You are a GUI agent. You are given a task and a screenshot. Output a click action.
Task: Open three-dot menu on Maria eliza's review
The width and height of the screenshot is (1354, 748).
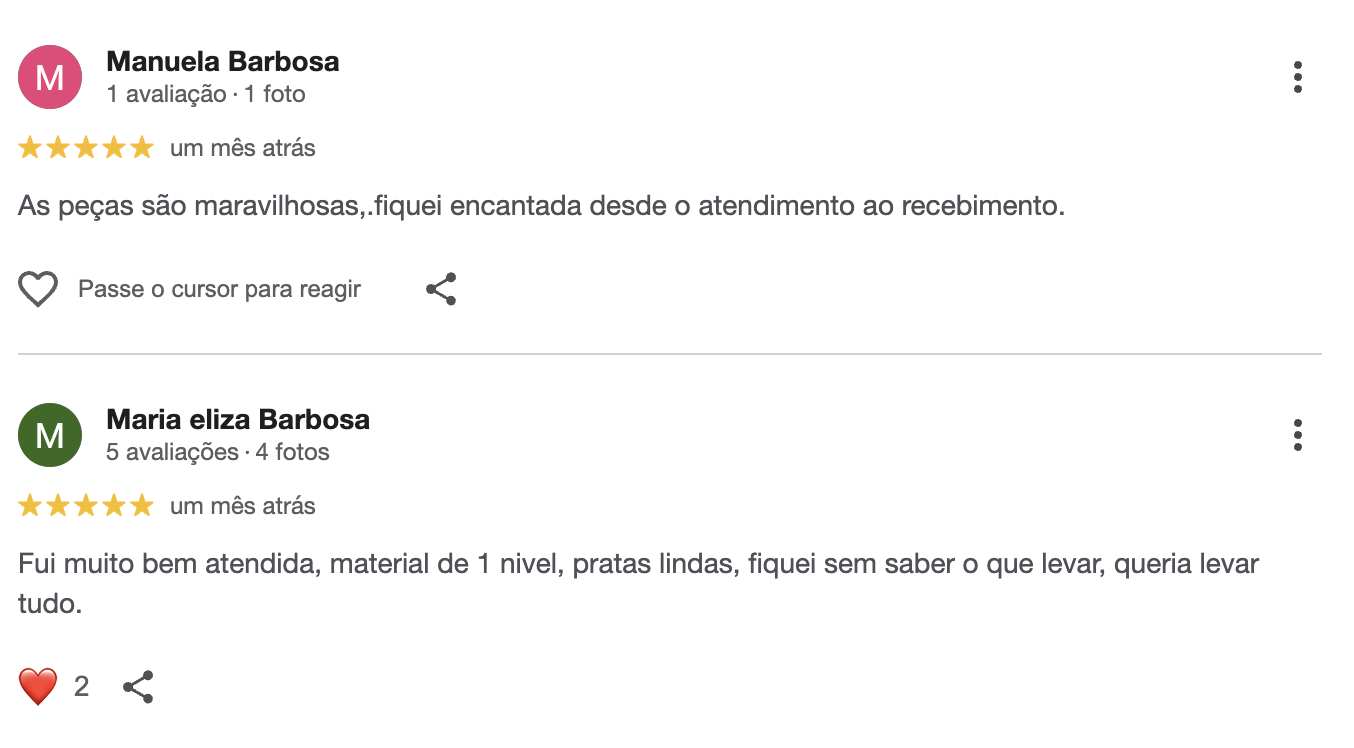[1297, 435]
